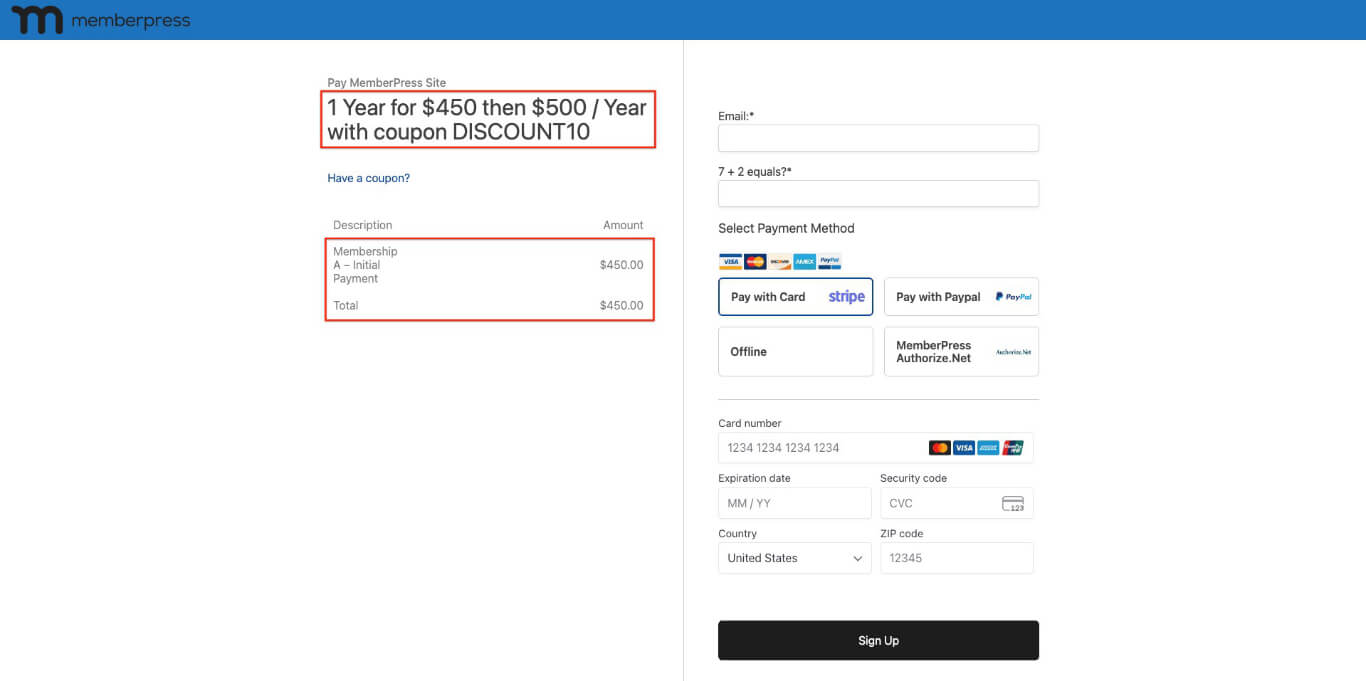The width and height of the screenshot is (1366, 681).
Task: Click the Email input field
Action: click(878, 137)
